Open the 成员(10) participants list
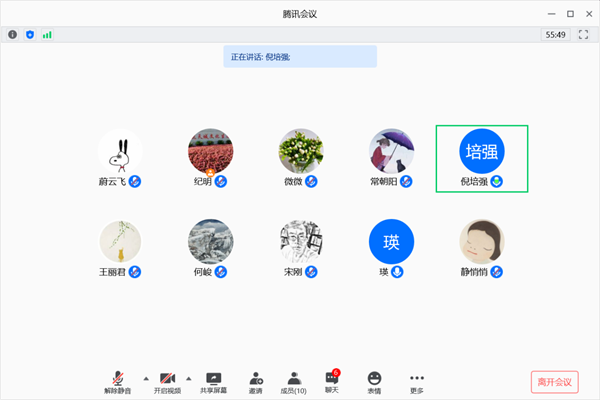The width and height of the screenshot is (600, 400). (294, 381)
